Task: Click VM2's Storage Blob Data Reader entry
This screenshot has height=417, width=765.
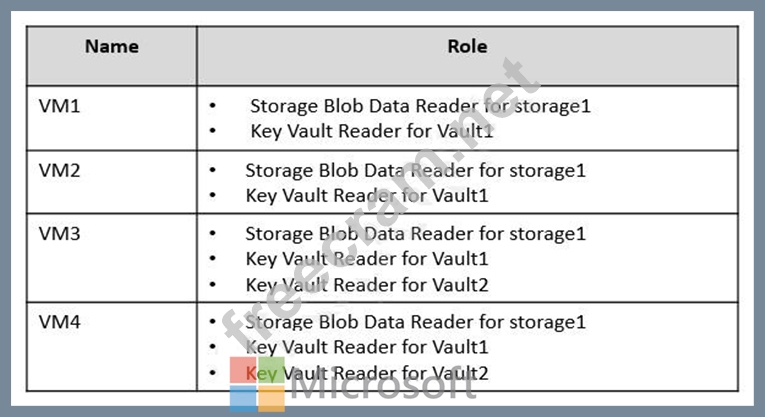Action: (x=415, y=171)
